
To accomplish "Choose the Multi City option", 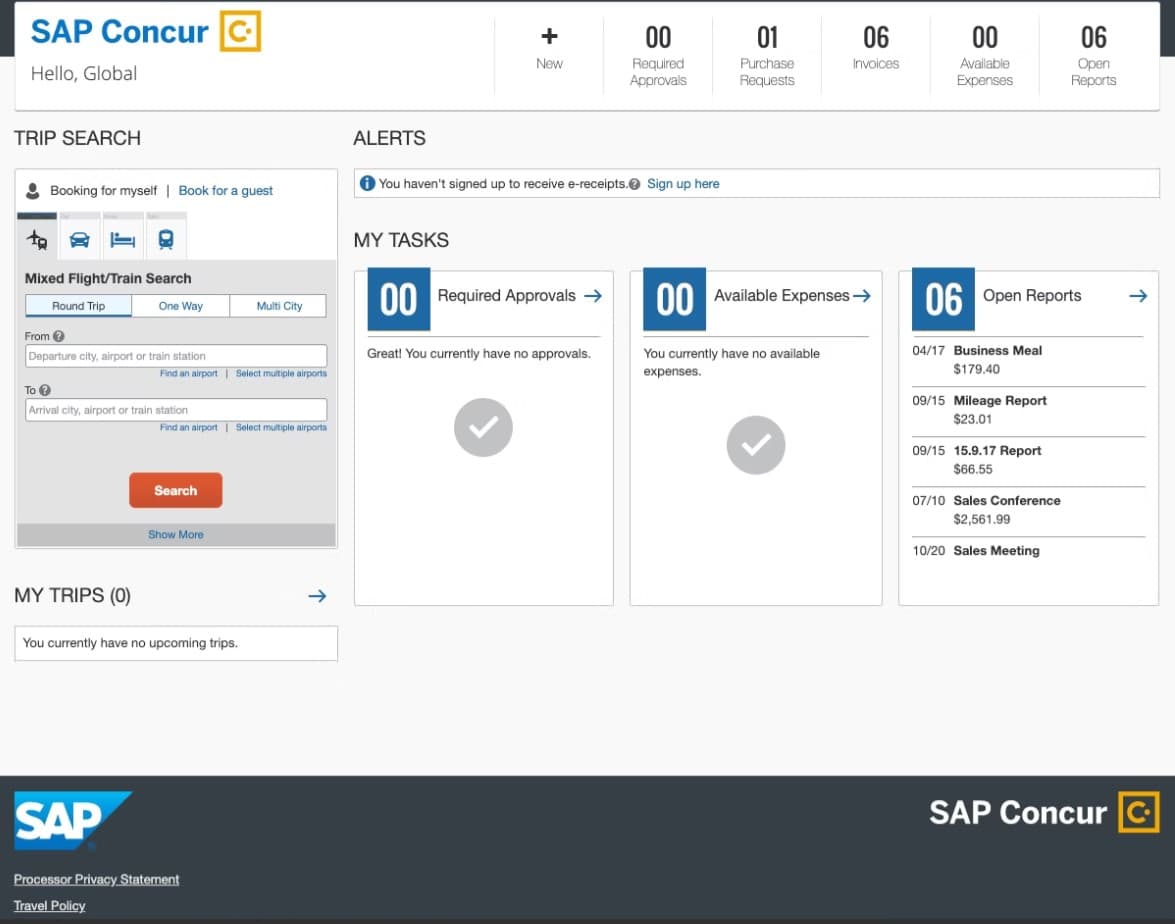I will (279, 306).
